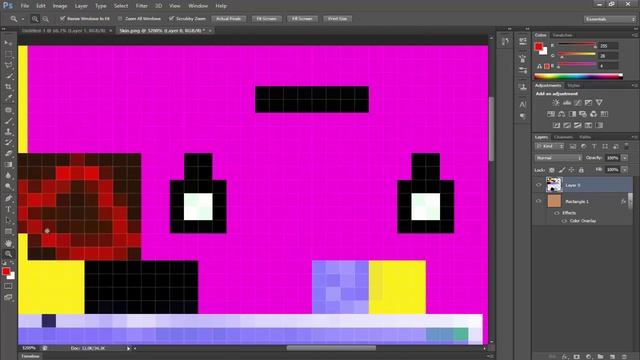640x360 pixels.
Task: Add a Brightness/Contrast adjustment
Action: click(x=556, y=103)
